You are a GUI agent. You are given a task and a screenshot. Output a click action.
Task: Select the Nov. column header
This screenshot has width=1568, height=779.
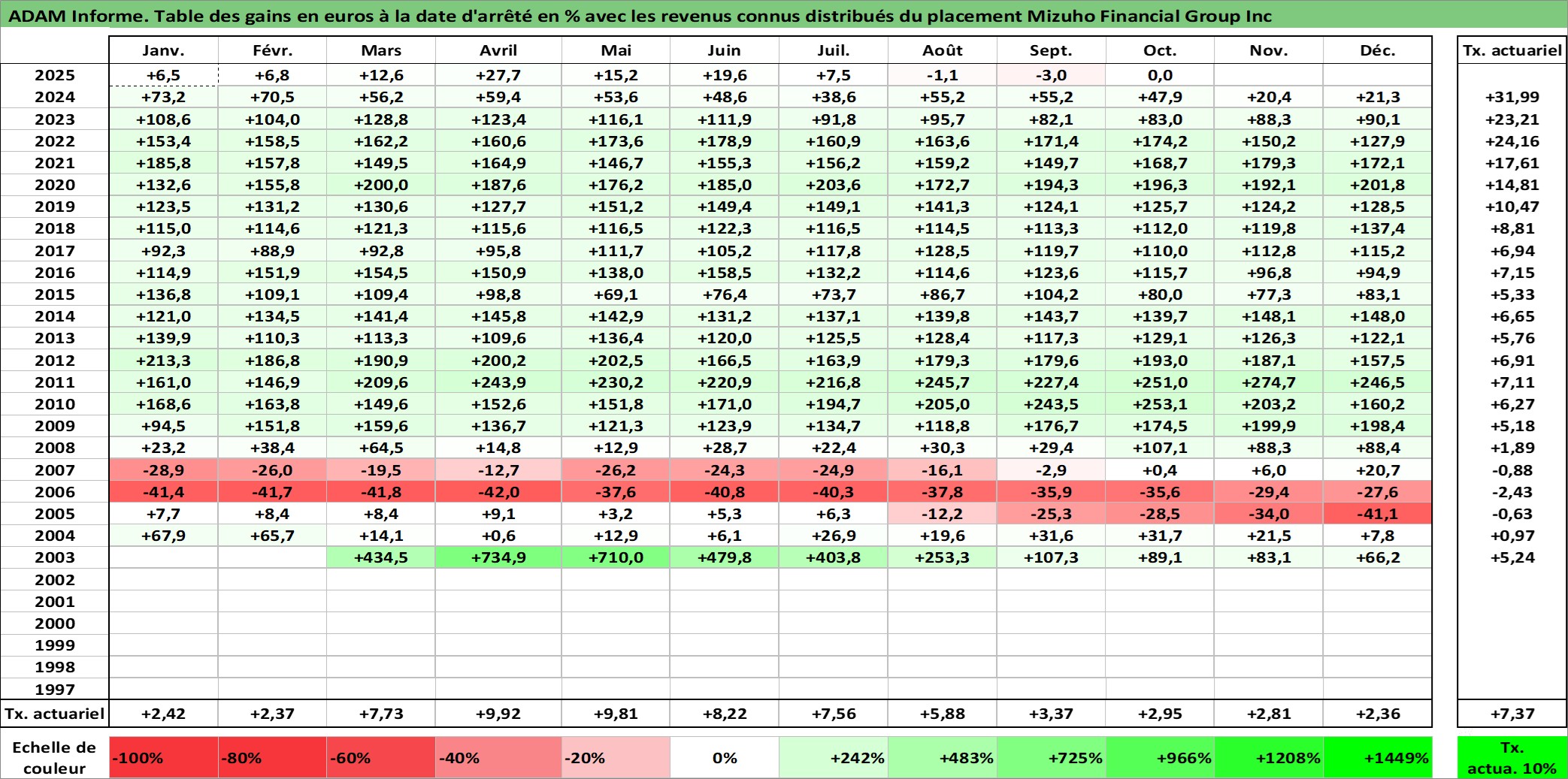(x=1269, y=50)
